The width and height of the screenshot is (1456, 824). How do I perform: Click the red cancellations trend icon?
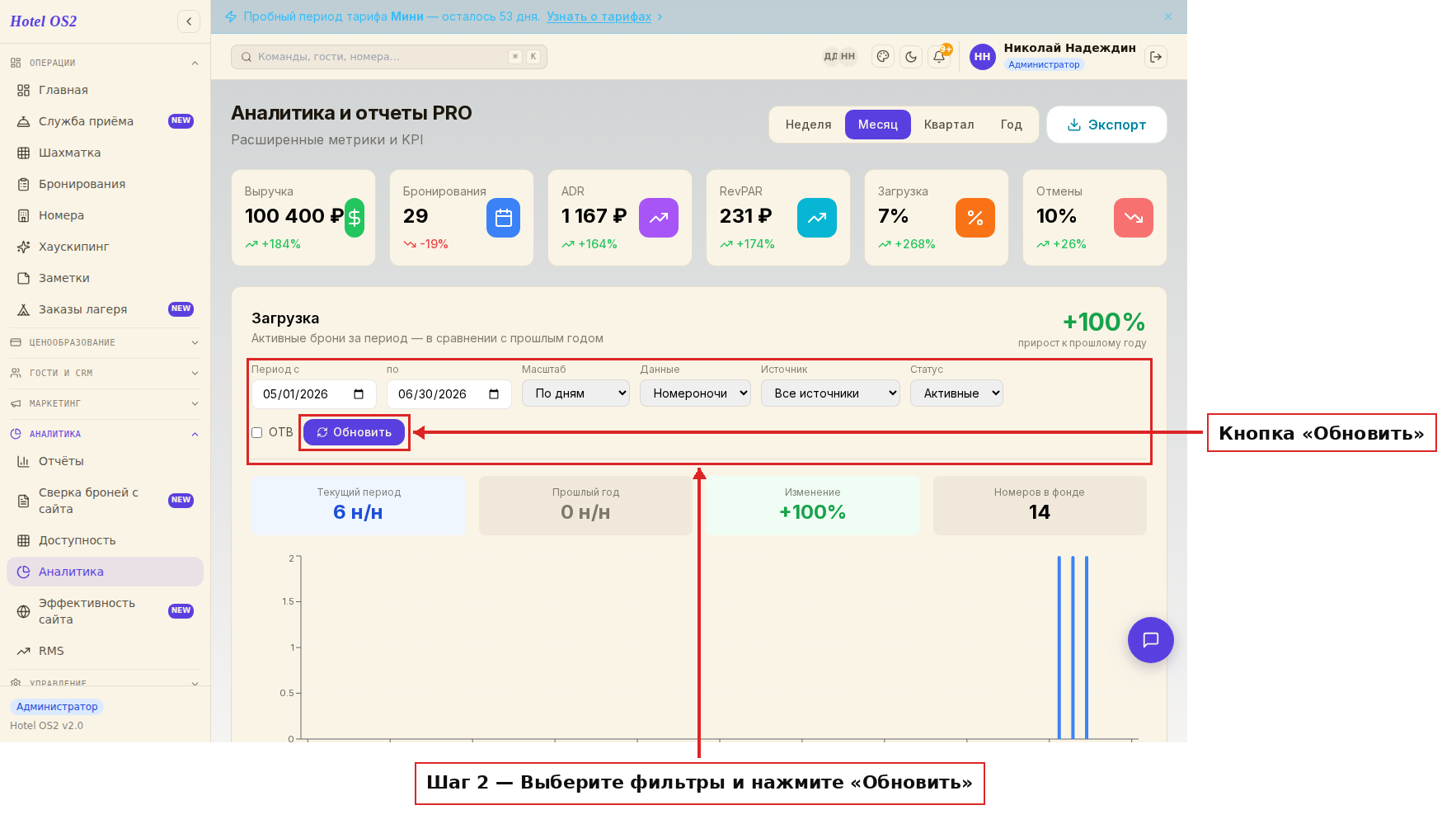[x=1134, y=218]
